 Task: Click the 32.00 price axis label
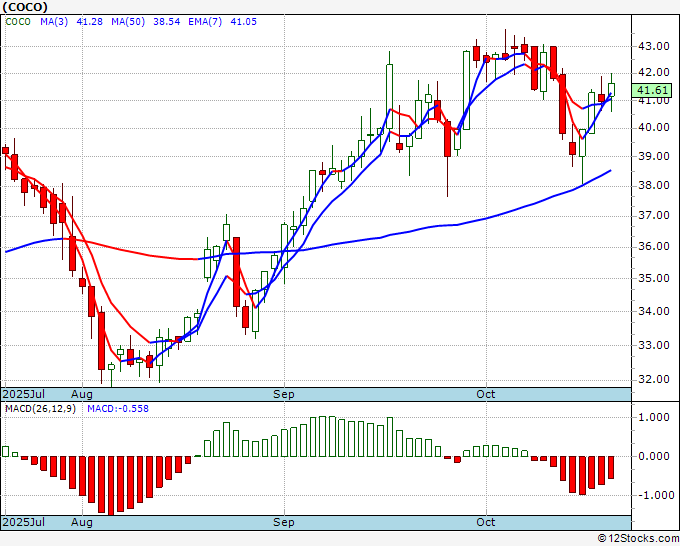pos(653,379)
